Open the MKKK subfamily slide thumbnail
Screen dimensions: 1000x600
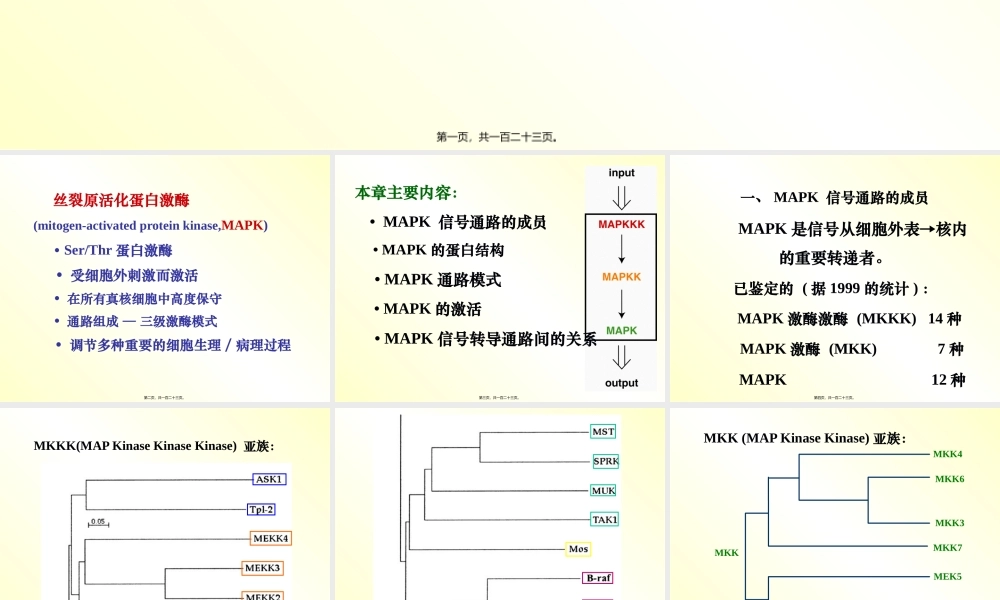click(x=165, y=500)
